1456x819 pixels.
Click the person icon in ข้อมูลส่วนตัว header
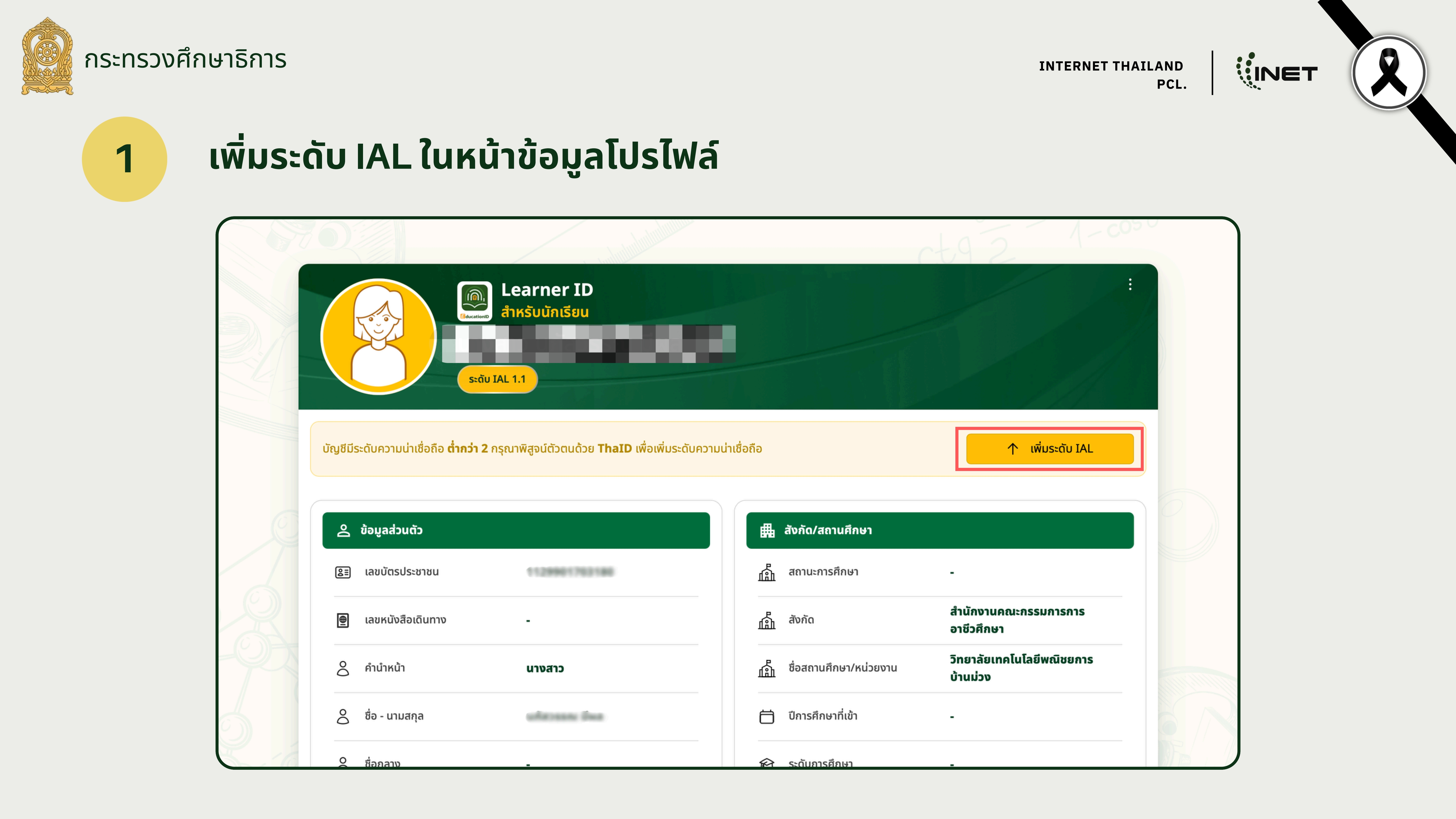(x=344, y=530)
